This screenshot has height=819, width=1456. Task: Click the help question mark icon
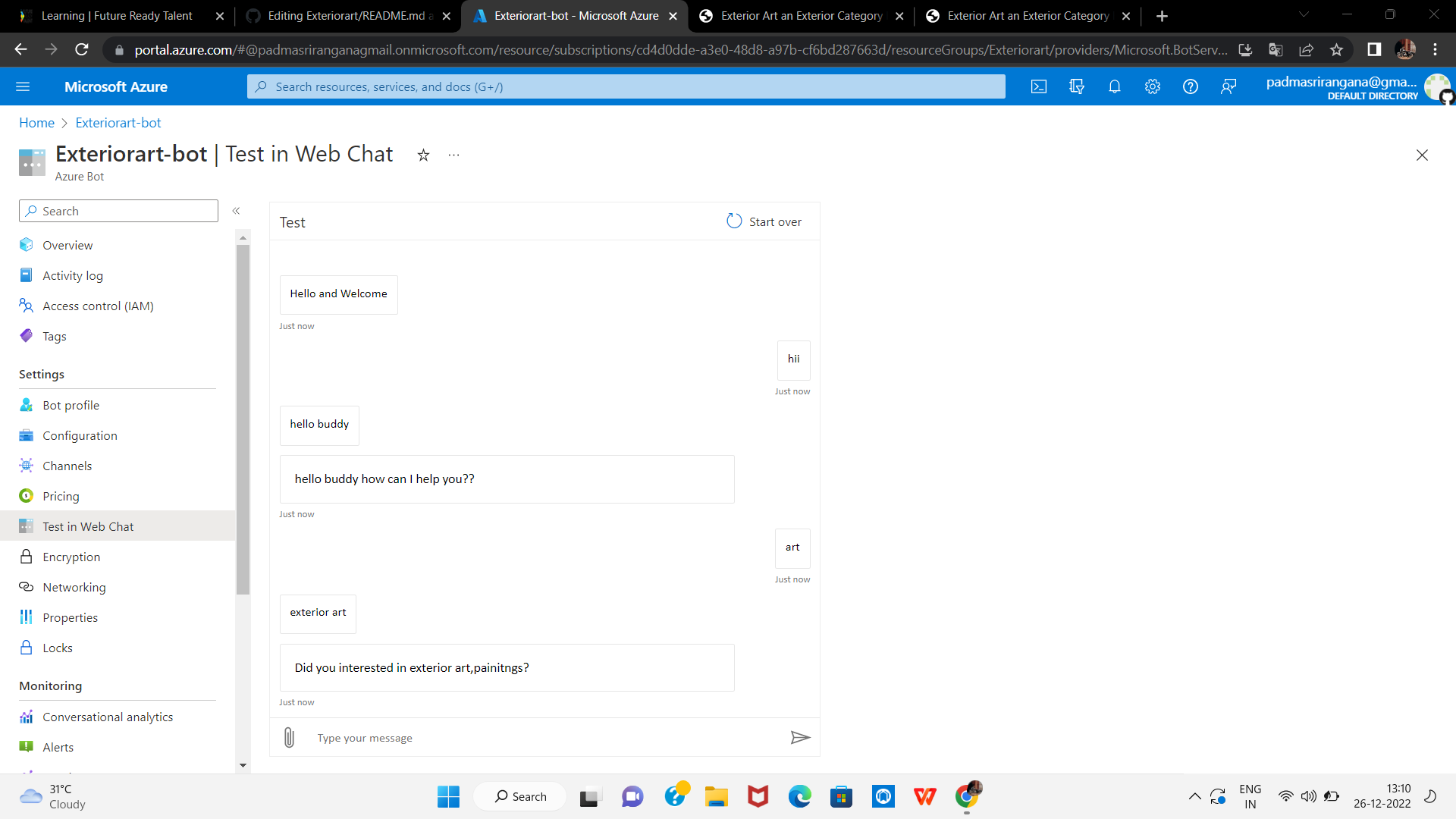click(x=1191, y=87)
